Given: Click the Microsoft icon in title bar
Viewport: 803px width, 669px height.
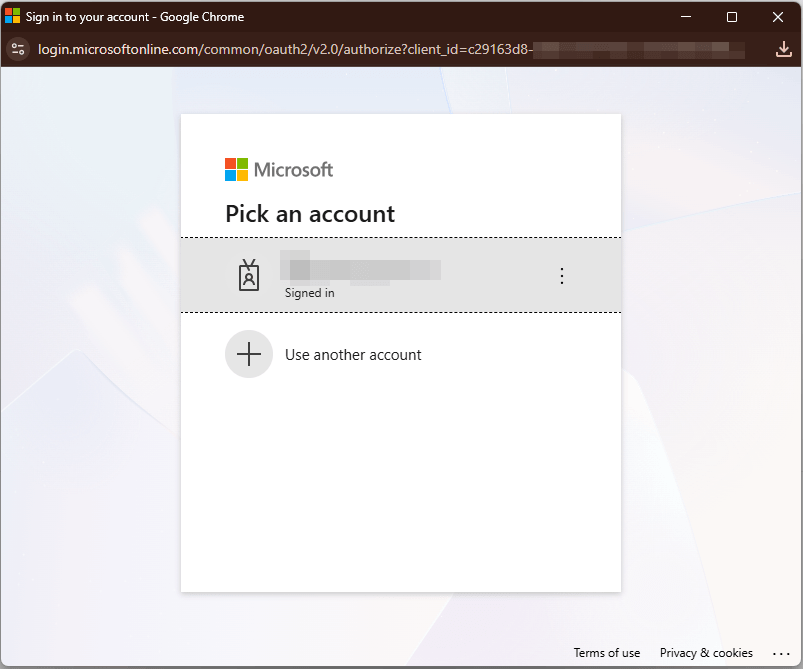Looking at the screenshot, I should (x=12, y=16).
